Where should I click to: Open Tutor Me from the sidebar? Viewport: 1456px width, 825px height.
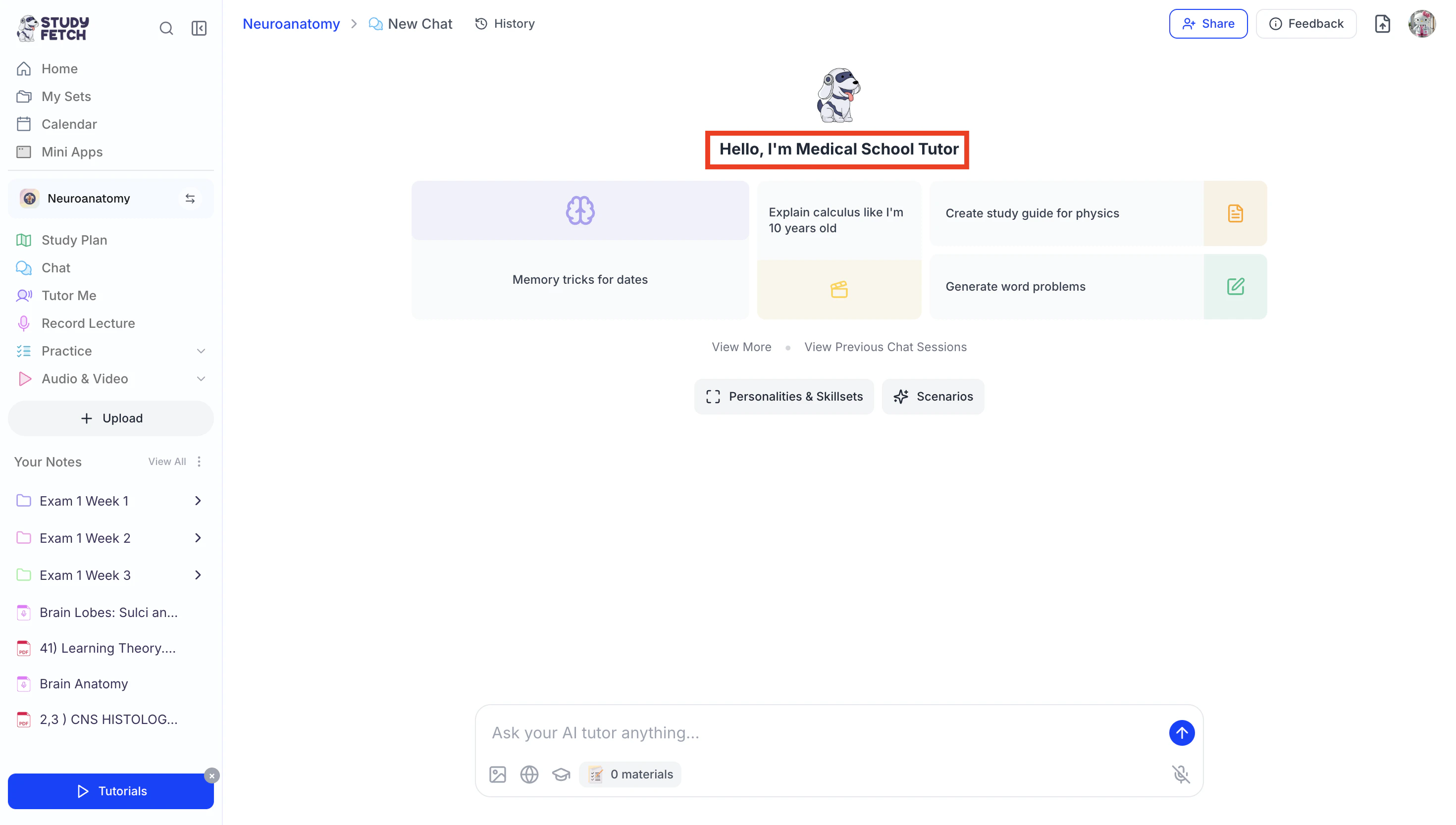pyautogui.click(x=68, y=295)
